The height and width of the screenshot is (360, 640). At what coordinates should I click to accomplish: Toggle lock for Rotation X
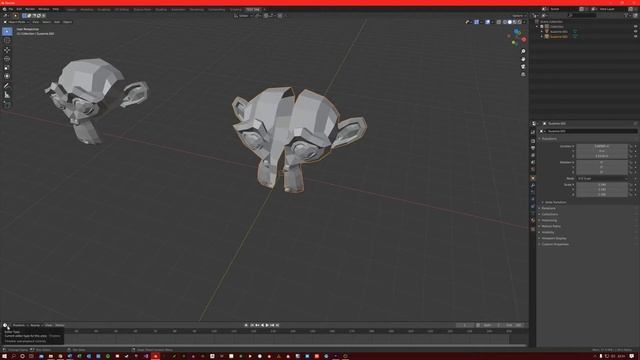(x=631, y=162)
